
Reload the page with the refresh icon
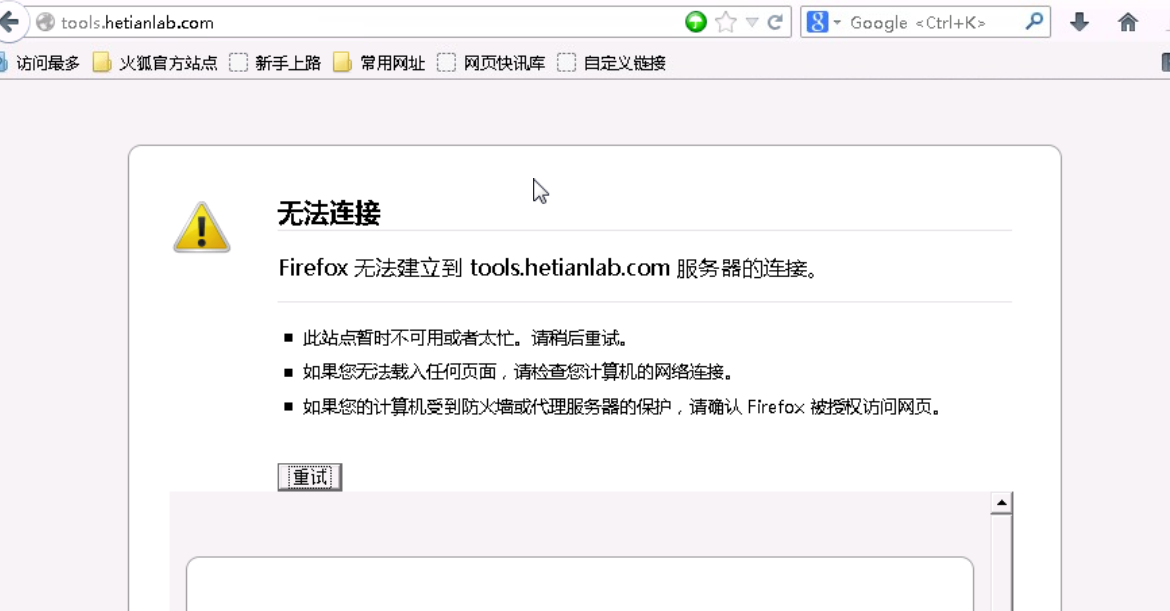click(x=775, y=22)
